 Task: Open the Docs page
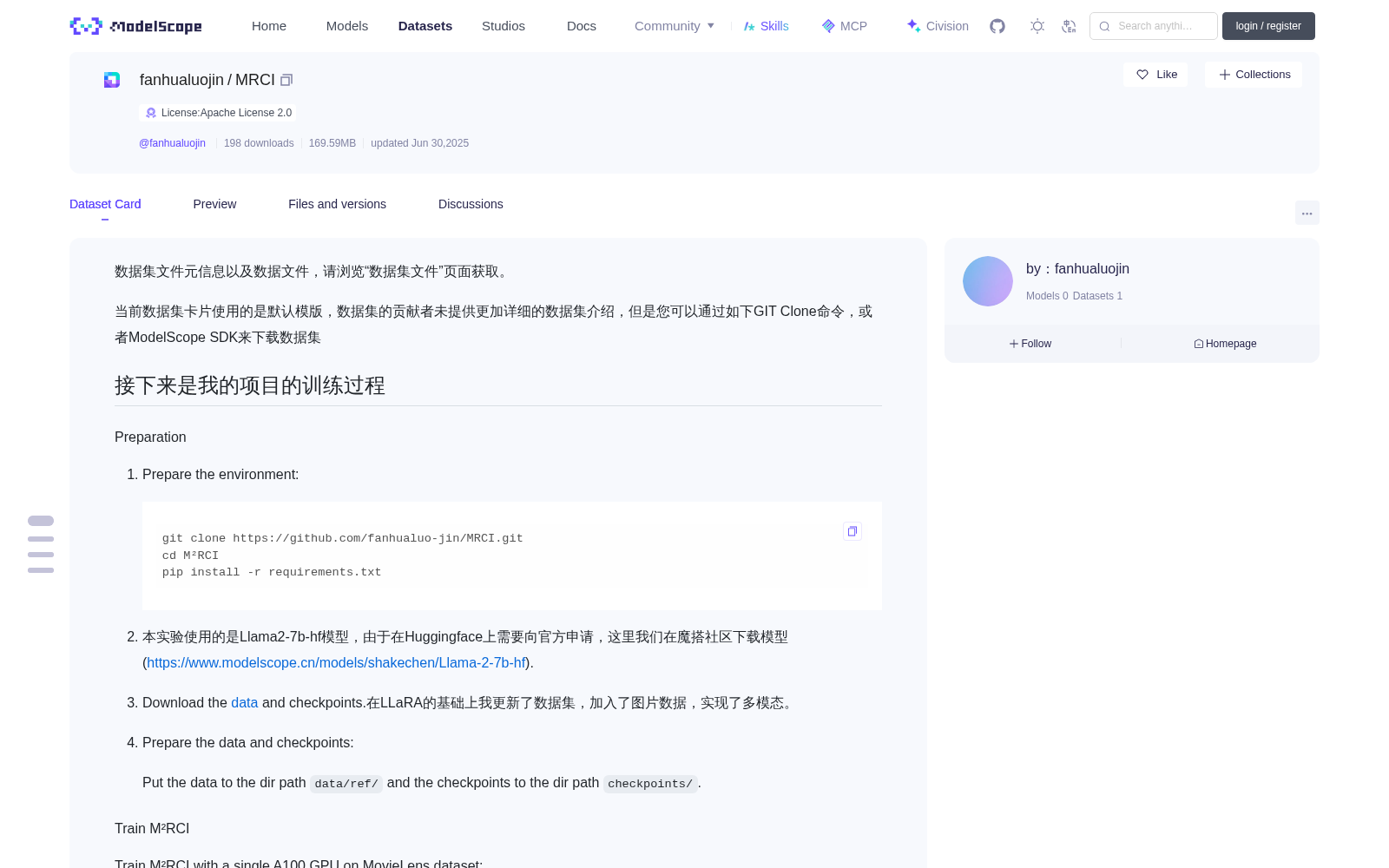point(582,26)
